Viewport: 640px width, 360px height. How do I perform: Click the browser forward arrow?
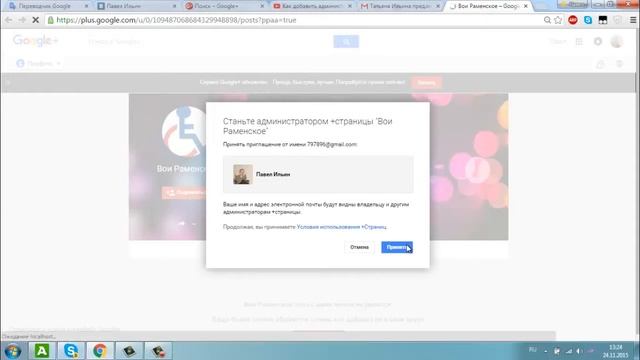[22, 20]
